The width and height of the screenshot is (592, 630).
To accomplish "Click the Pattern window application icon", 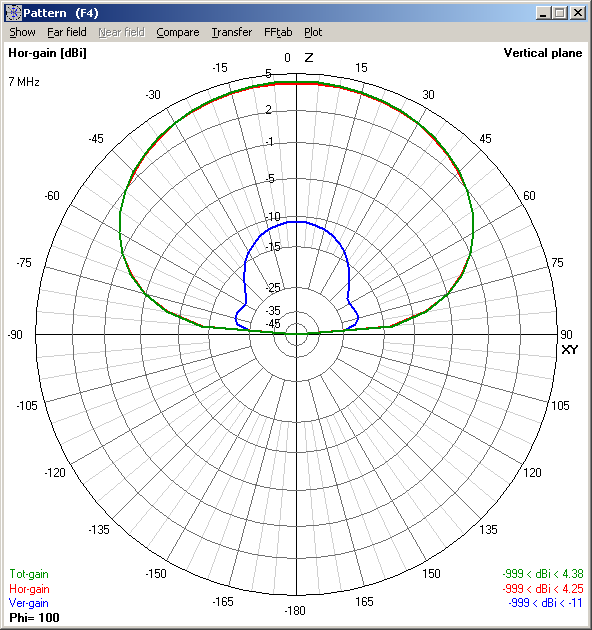I will click(13, 13).
